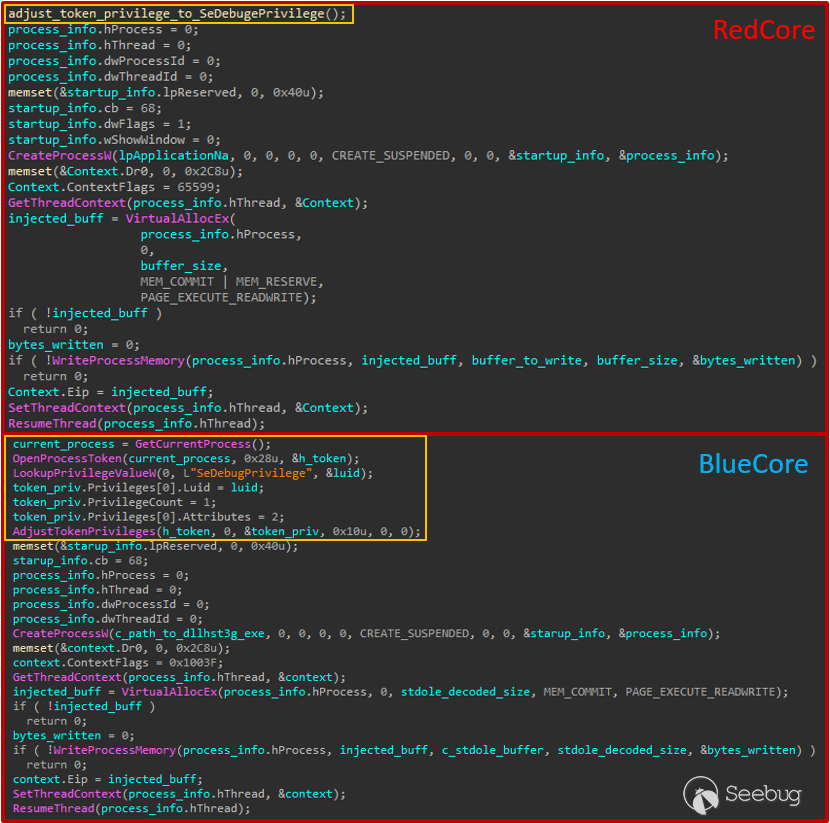Click 'token_priv.Privileges[0].Luid = luid;' line
This screenshot has height=823, width=830.
coord(138,488)
